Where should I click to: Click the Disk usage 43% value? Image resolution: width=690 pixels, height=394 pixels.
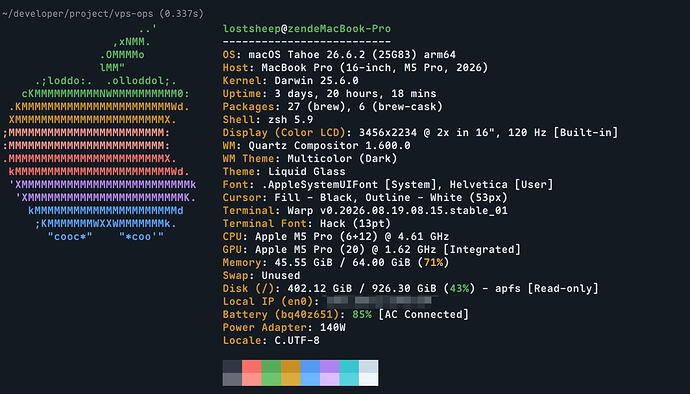[459, 288]
